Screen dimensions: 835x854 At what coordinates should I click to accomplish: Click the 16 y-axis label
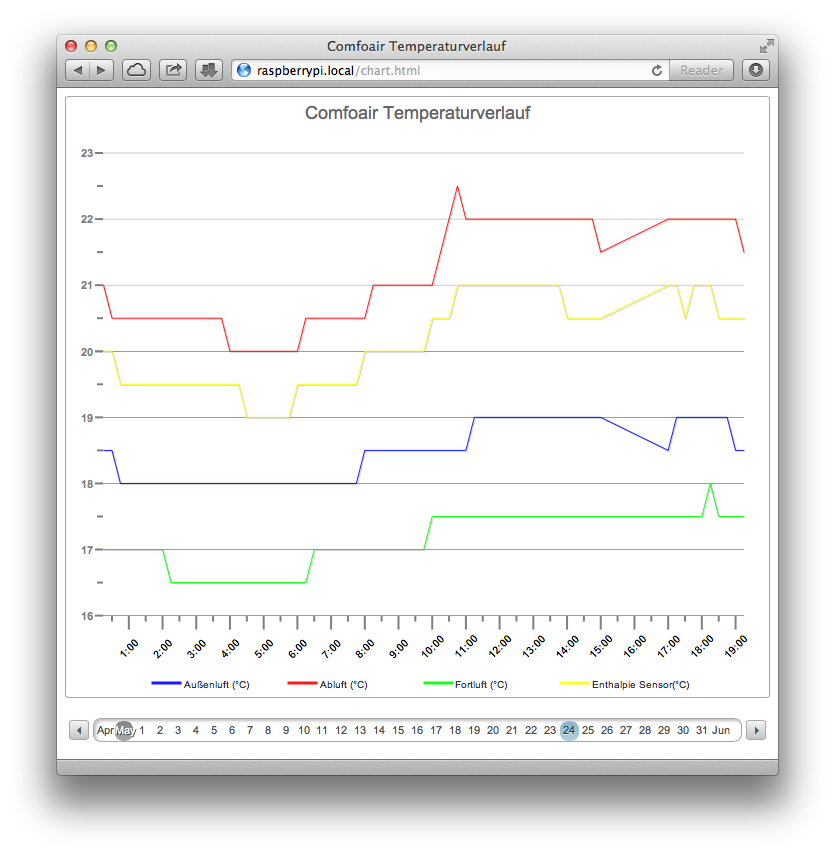(87, 616)
